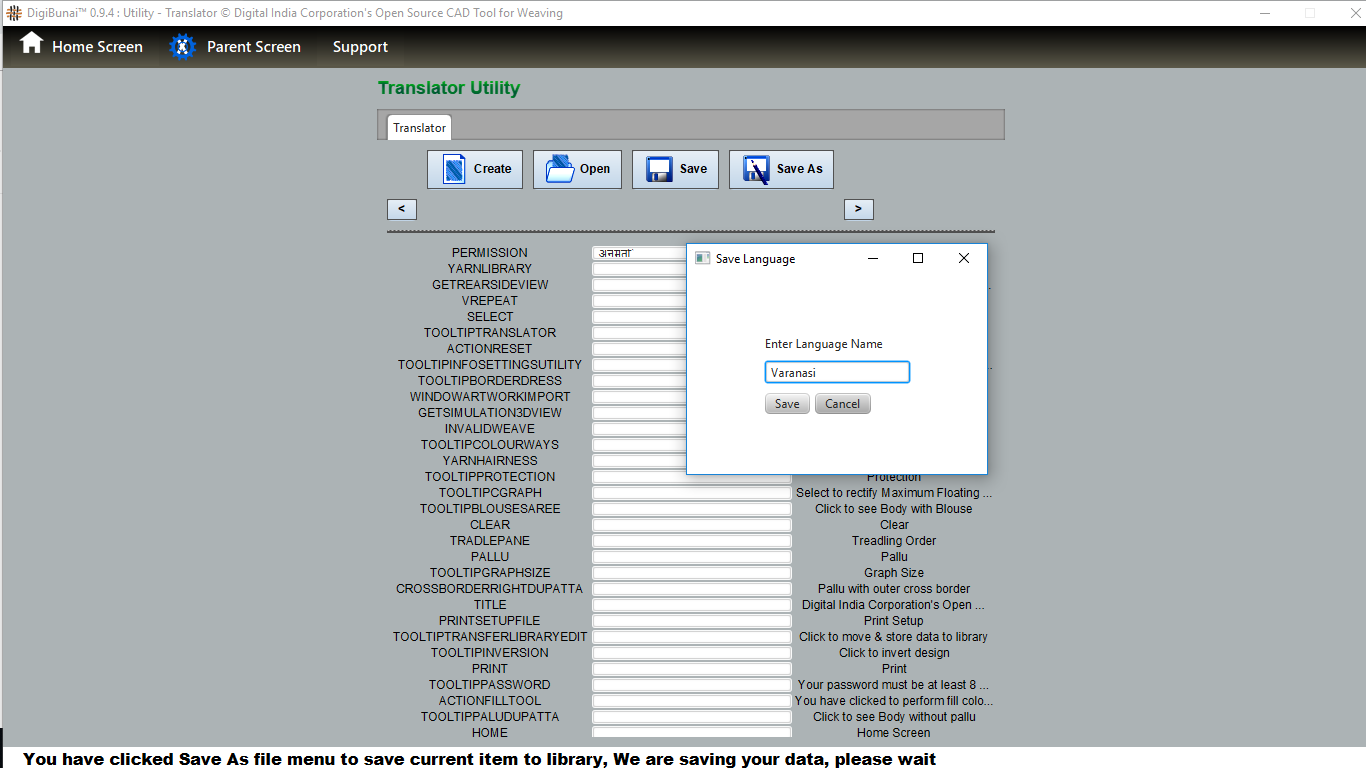The image size is (1366, 768).
Task: Click the PALLU translation input field
Action: 691,557
